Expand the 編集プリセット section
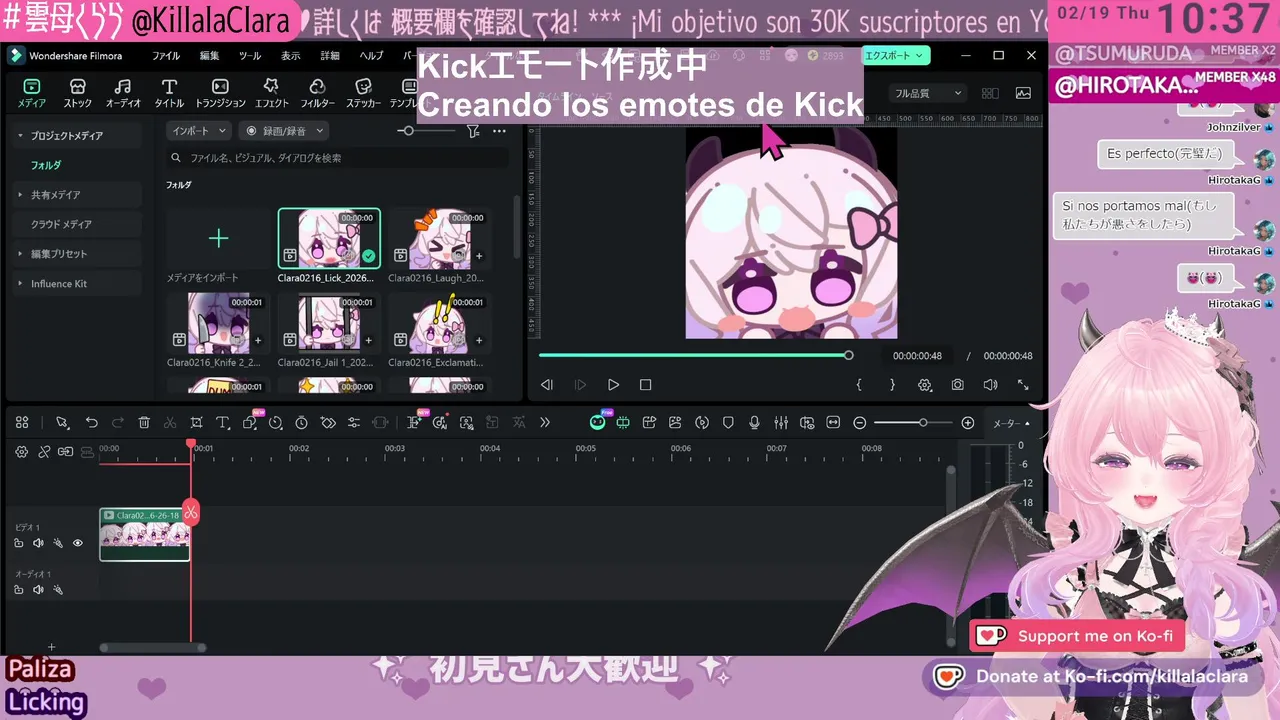The height and width of the screenshot is (720, 1280). (20, 254)
